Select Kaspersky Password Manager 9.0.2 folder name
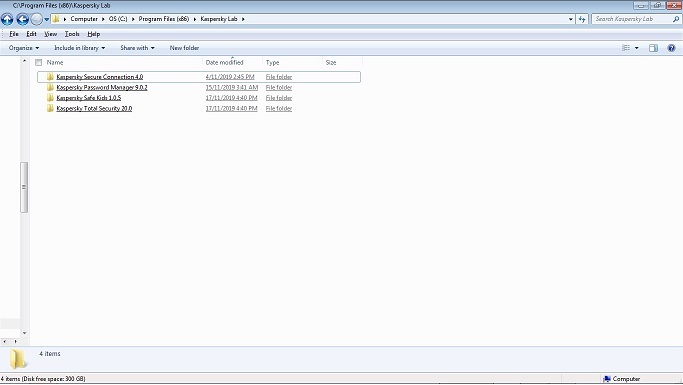 102,88
